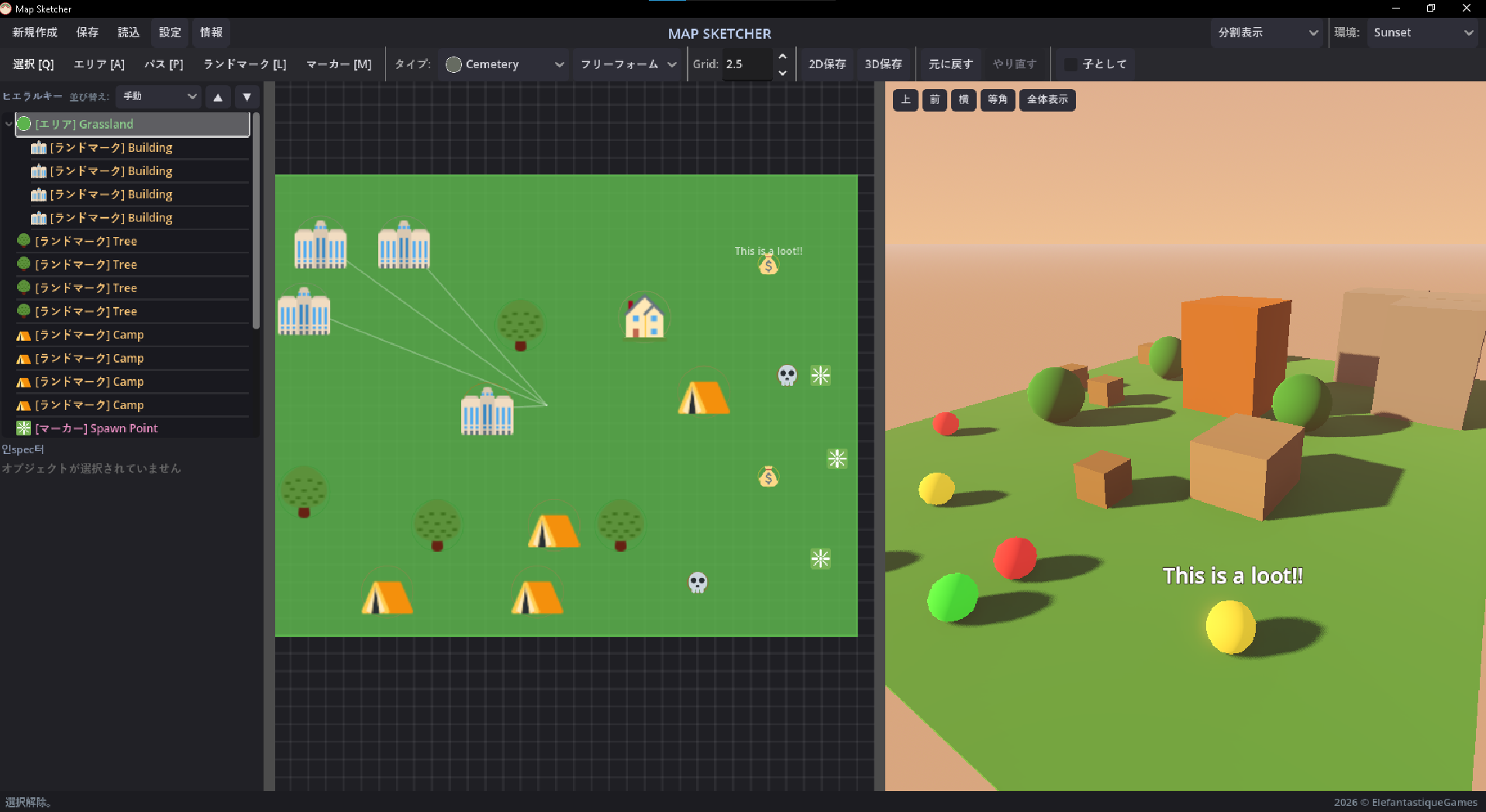Screen dimensions: 1486x812
Task: Toggle the 子として checkbox
Action: point(1071,64)
